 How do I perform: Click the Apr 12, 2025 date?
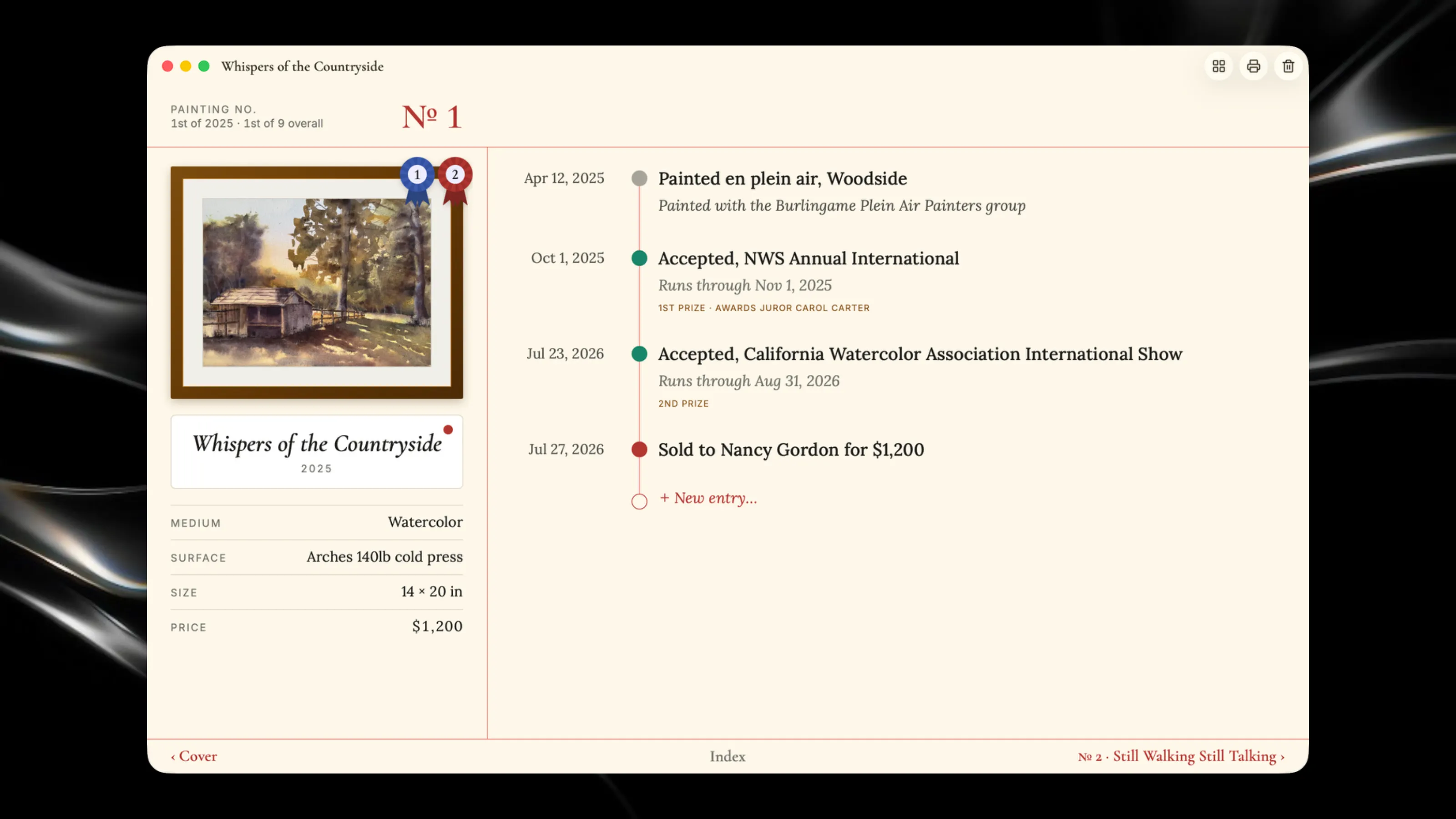pos(564,179)
